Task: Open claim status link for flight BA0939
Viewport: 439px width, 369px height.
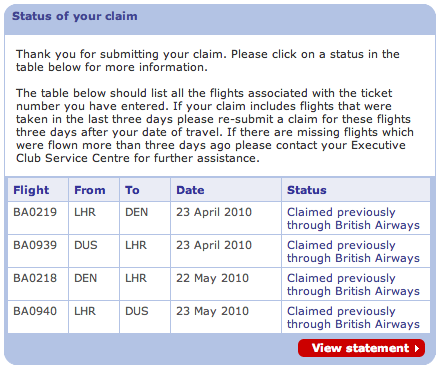Action: pos(353,251)
